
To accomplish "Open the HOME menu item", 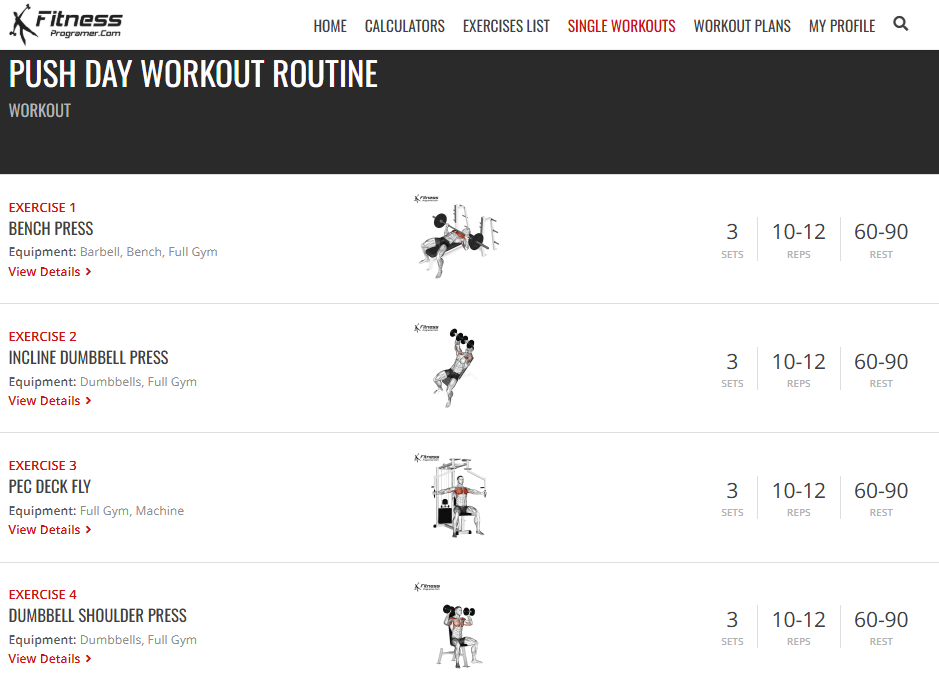I will [x=330, y=26].
